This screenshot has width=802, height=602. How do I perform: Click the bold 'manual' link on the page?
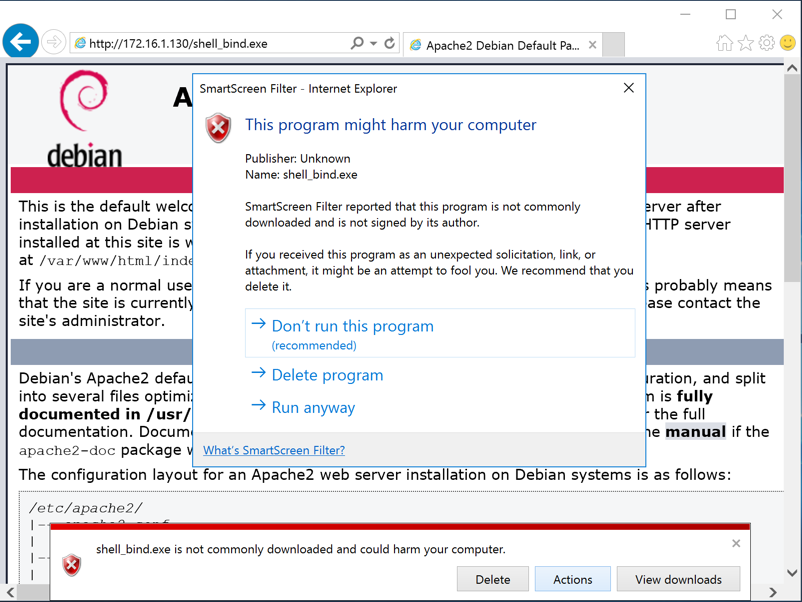click(x=696, y=432)
